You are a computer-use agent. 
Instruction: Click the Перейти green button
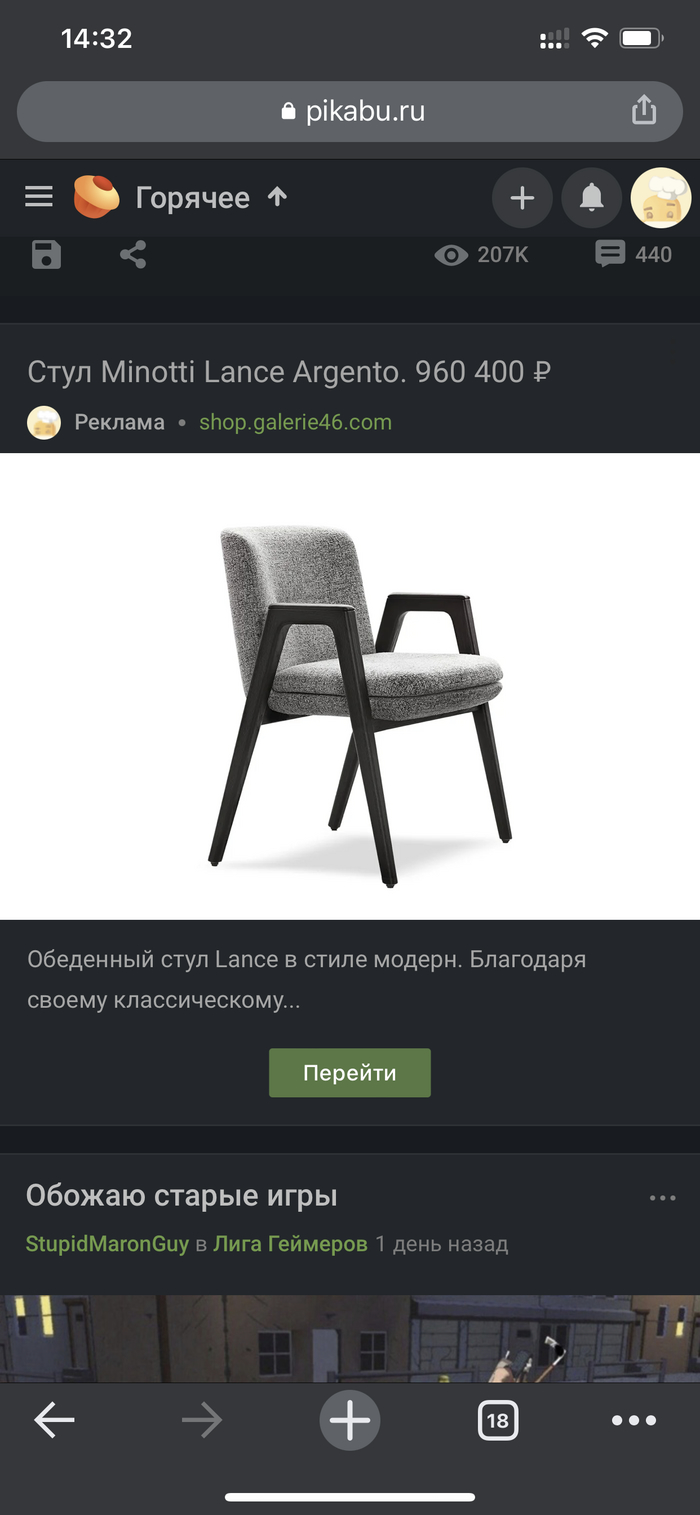(350, 1073)
